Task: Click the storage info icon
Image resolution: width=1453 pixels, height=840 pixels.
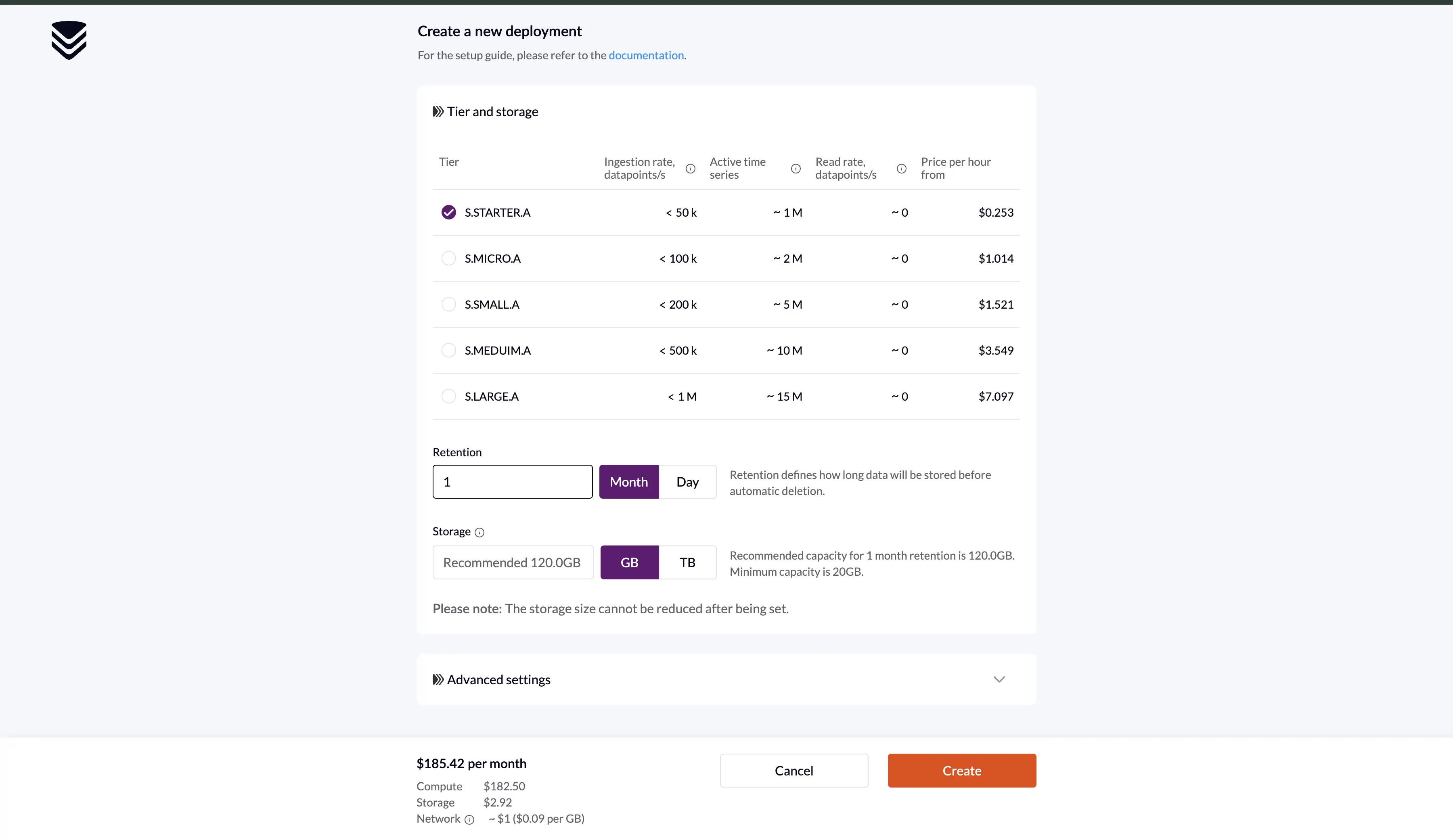Action: [479, 531]
